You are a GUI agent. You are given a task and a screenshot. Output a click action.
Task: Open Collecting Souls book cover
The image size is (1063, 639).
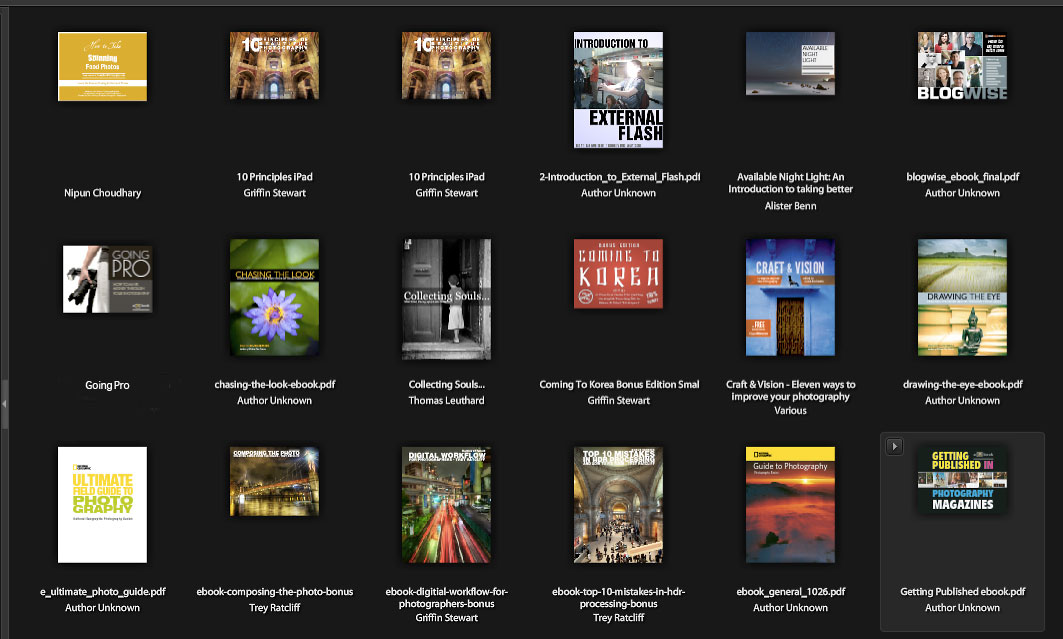tap(446, 299)
